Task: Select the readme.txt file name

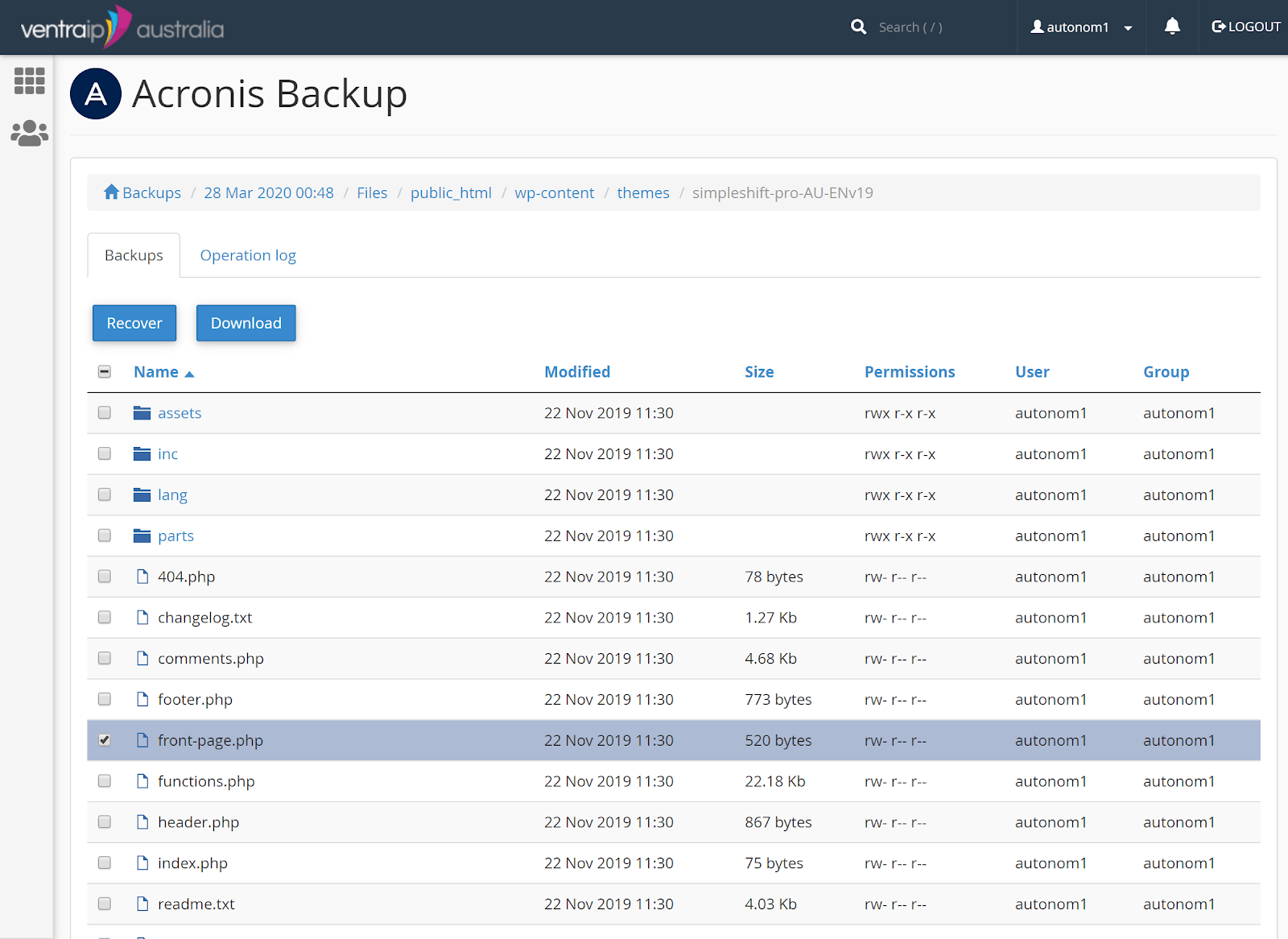Action: 196,904
